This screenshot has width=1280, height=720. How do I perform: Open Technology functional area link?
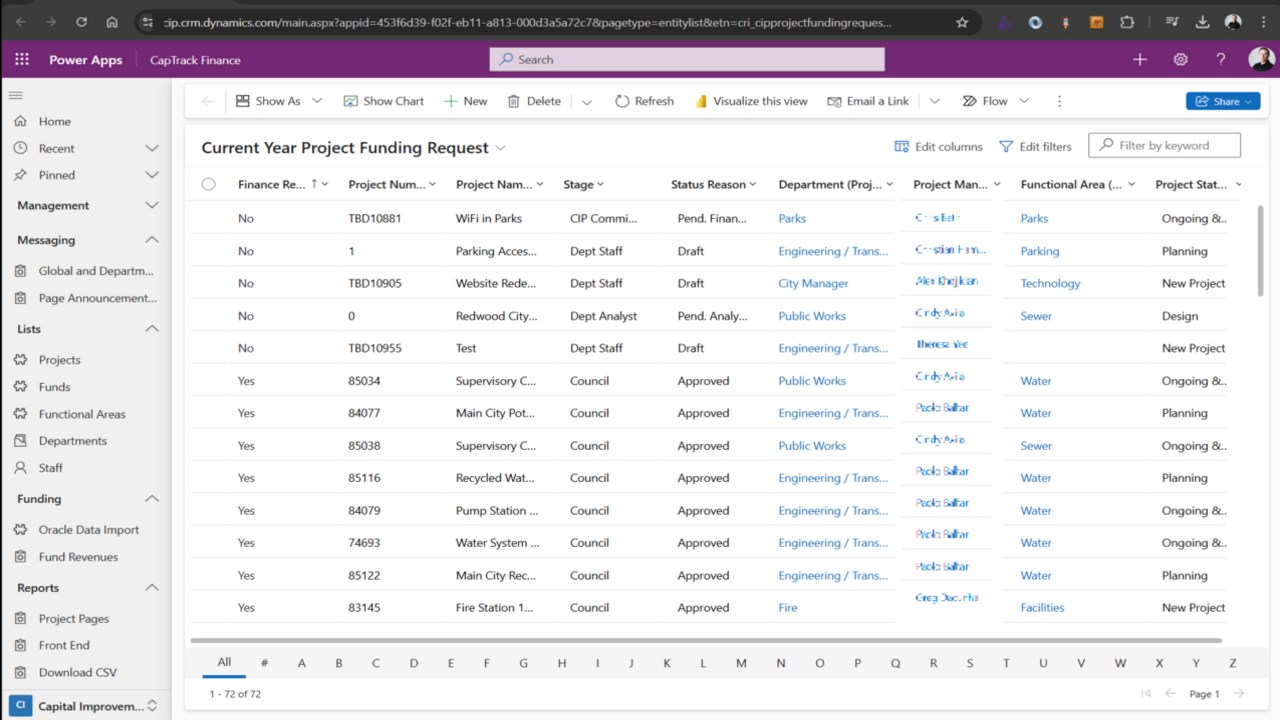click(1050, 283)
